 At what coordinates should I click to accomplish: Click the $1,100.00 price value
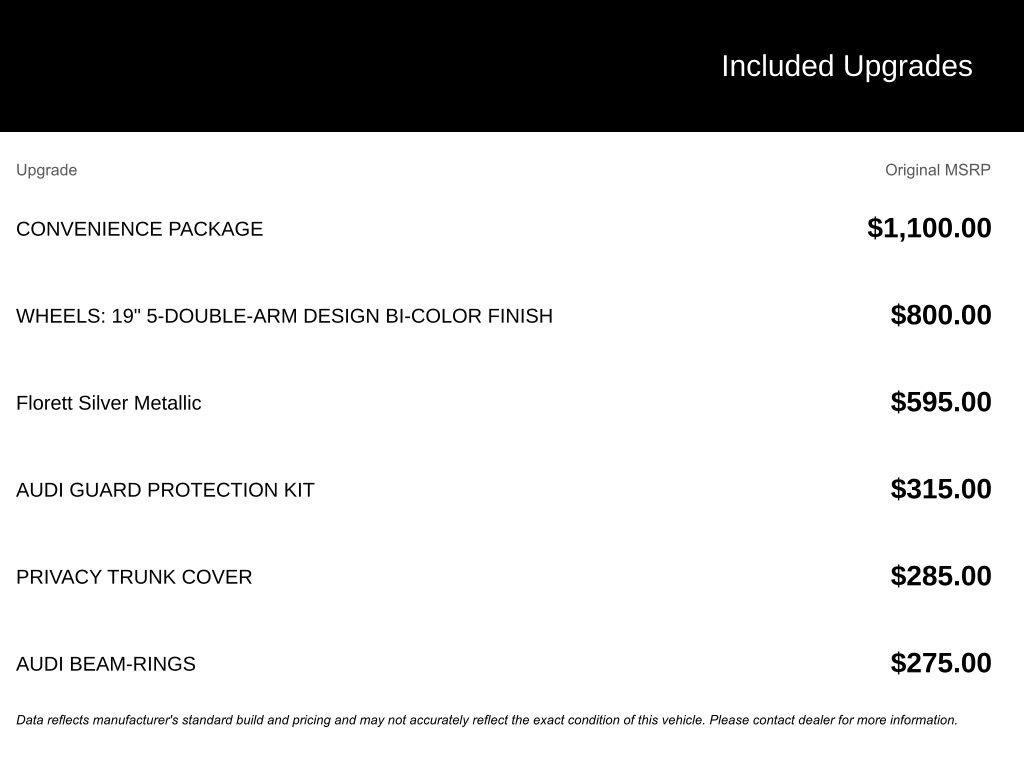[929, 229]
